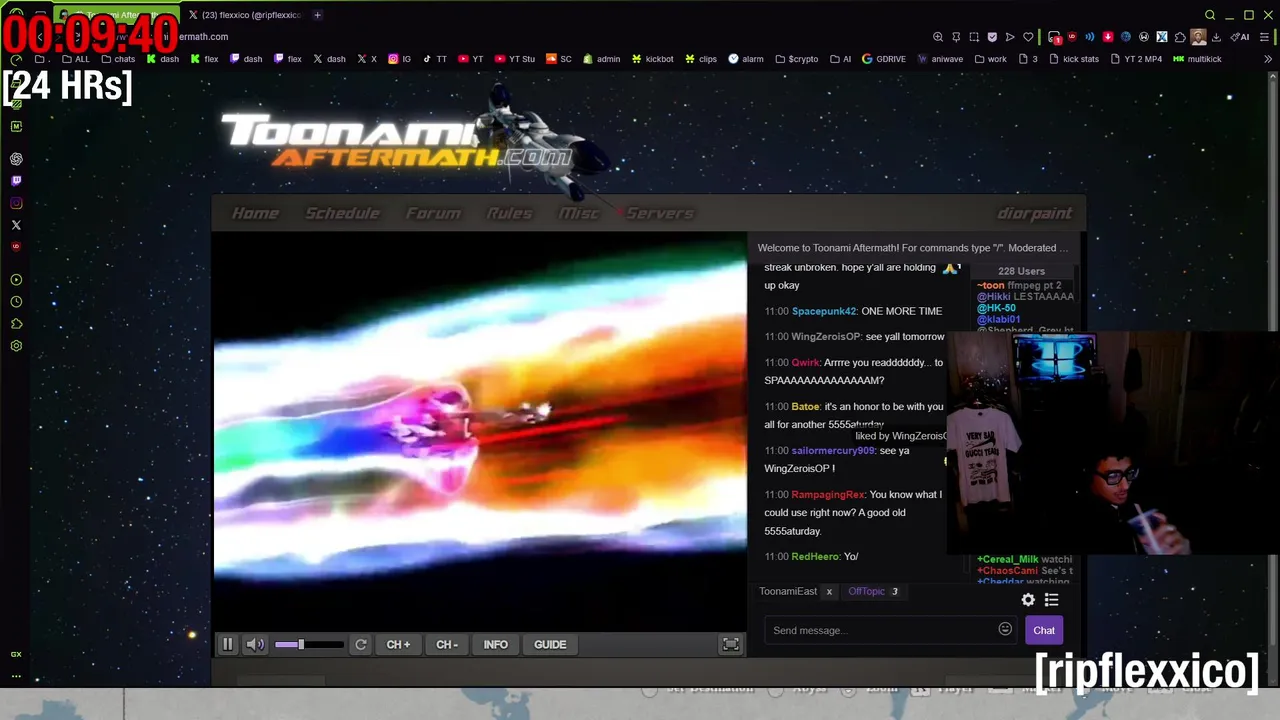Viewport: 1280px width, 720px height.
Task: Open the Forum page
Action: click(433, 213)
